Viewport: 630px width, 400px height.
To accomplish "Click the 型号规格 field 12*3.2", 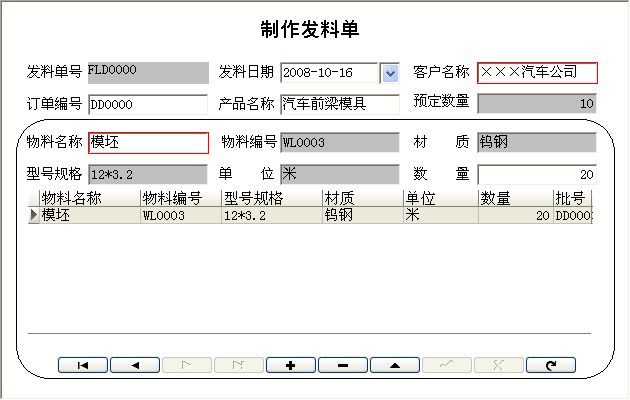I will click(x=148, y=174).
